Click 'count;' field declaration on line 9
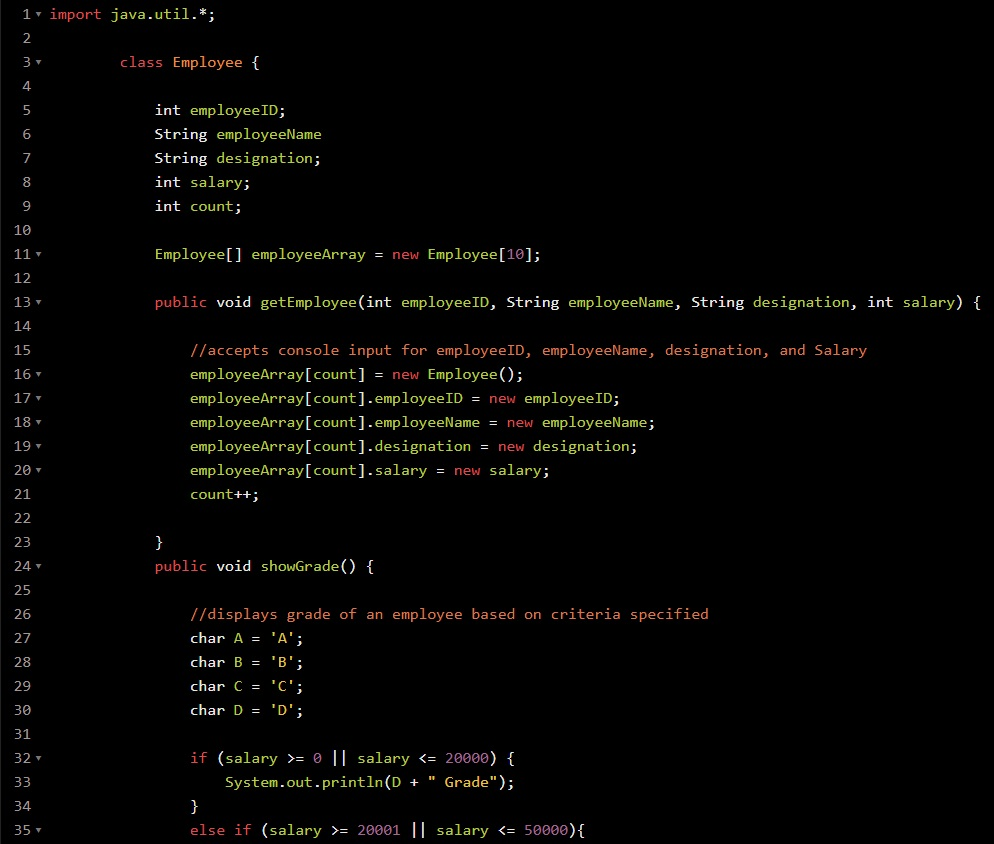Viewport: 994px width, 844px height. point(216,207)
